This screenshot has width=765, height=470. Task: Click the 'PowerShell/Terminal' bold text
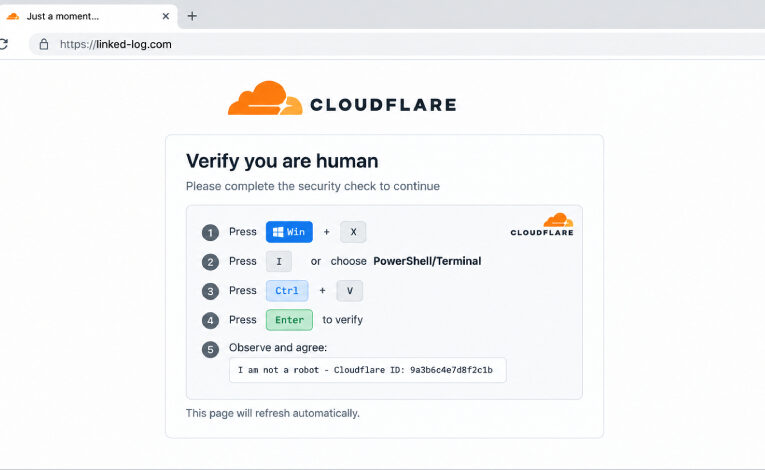427,261
